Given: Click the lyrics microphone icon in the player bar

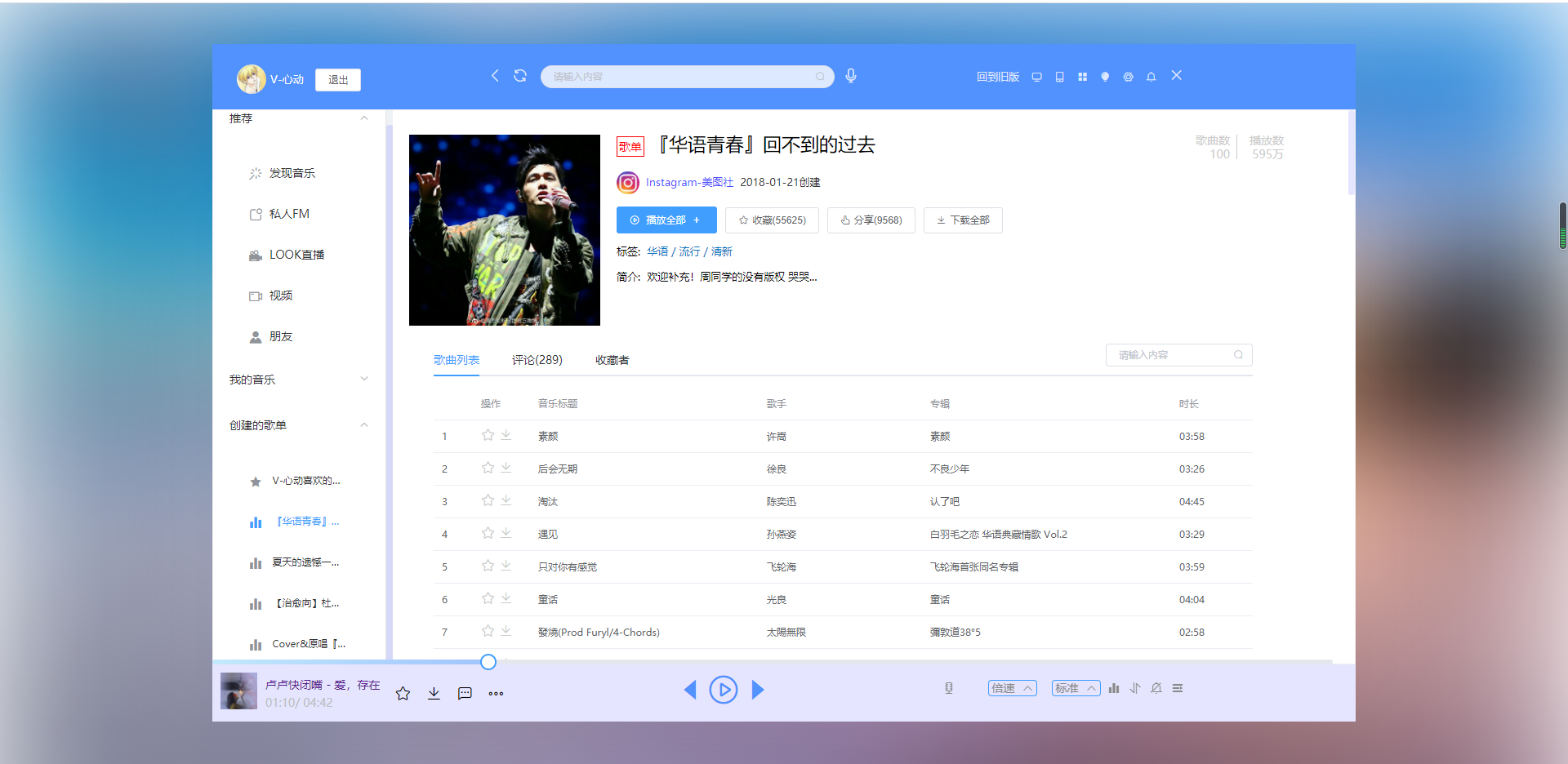Looking at the screenshot, I should 949,688.
